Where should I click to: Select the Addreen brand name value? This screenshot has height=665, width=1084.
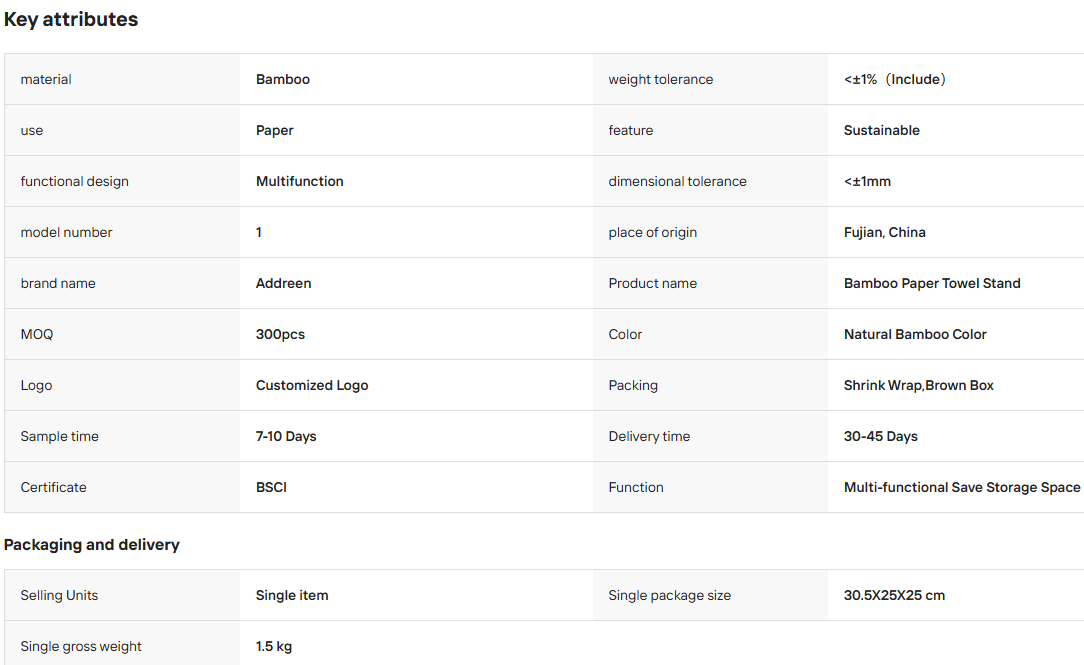pyautogui.click(x=283, y=283)
